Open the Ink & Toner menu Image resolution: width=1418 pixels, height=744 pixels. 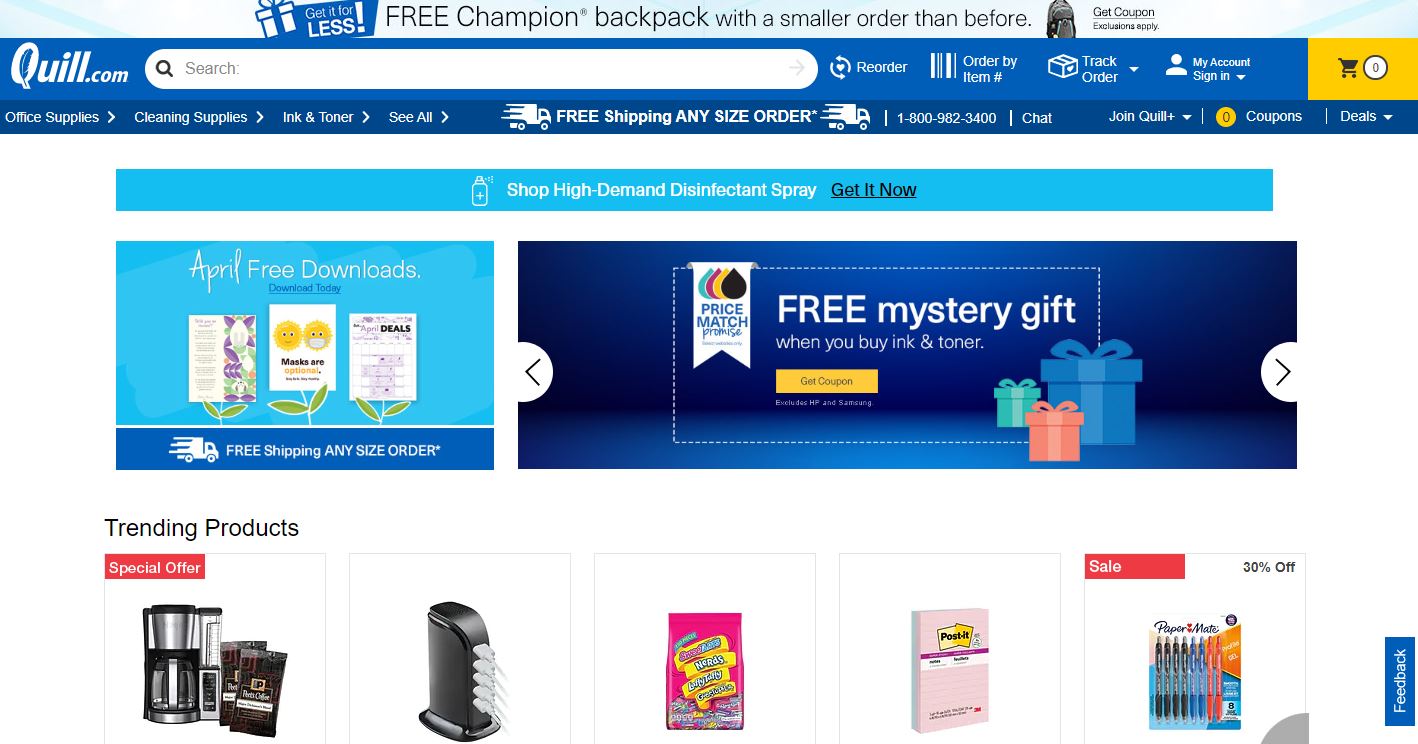[x=326, y=117]
